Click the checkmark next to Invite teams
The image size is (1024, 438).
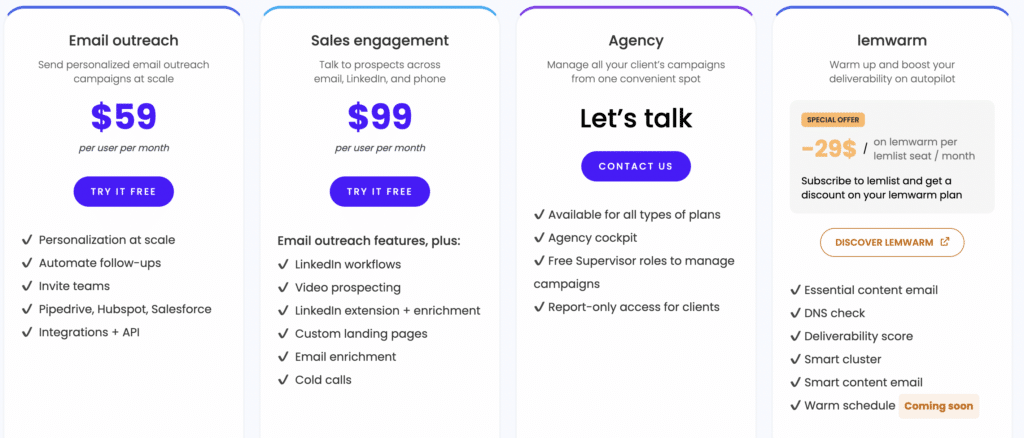click(27, 286)
